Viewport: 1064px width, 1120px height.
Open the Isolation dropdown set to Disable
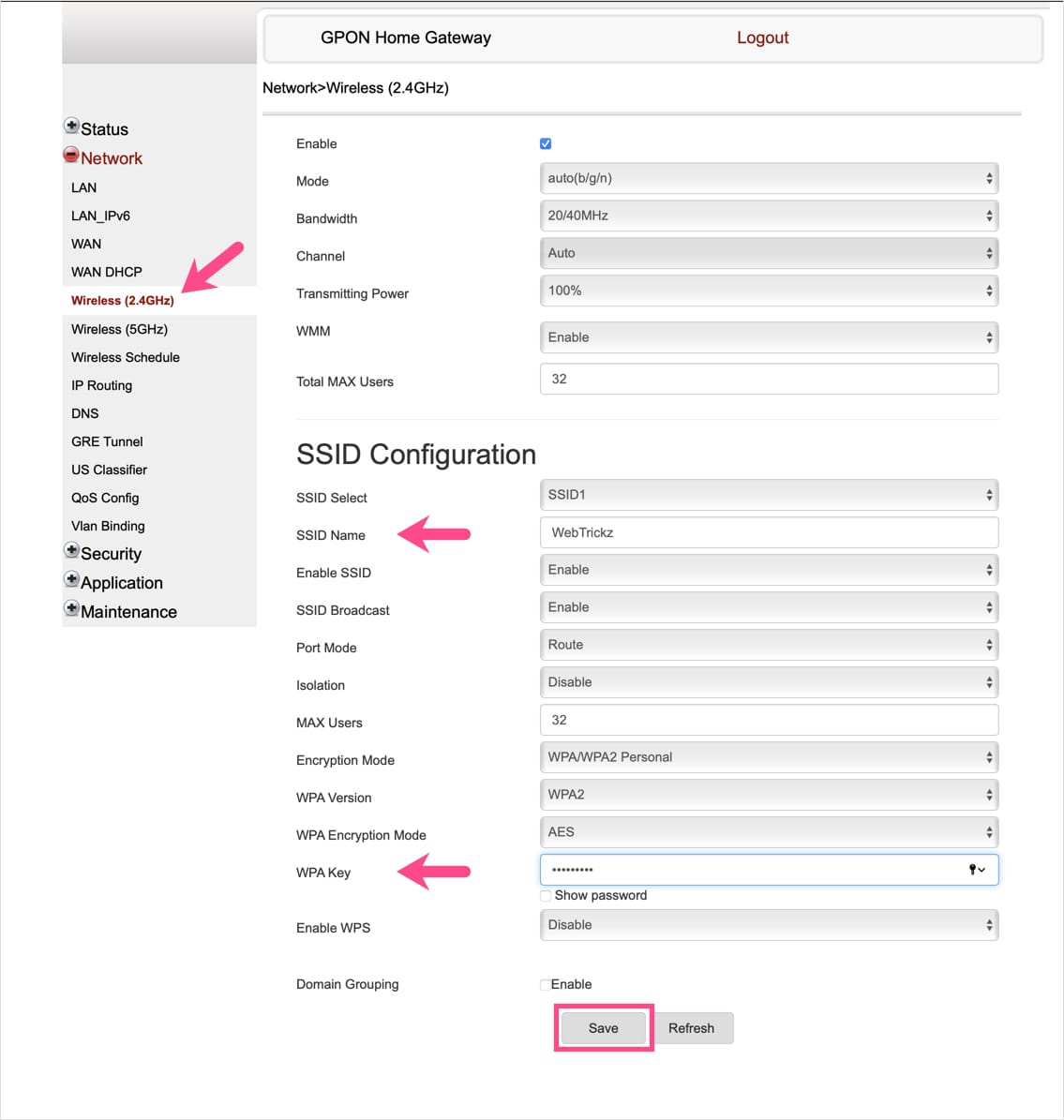point(769,682)
